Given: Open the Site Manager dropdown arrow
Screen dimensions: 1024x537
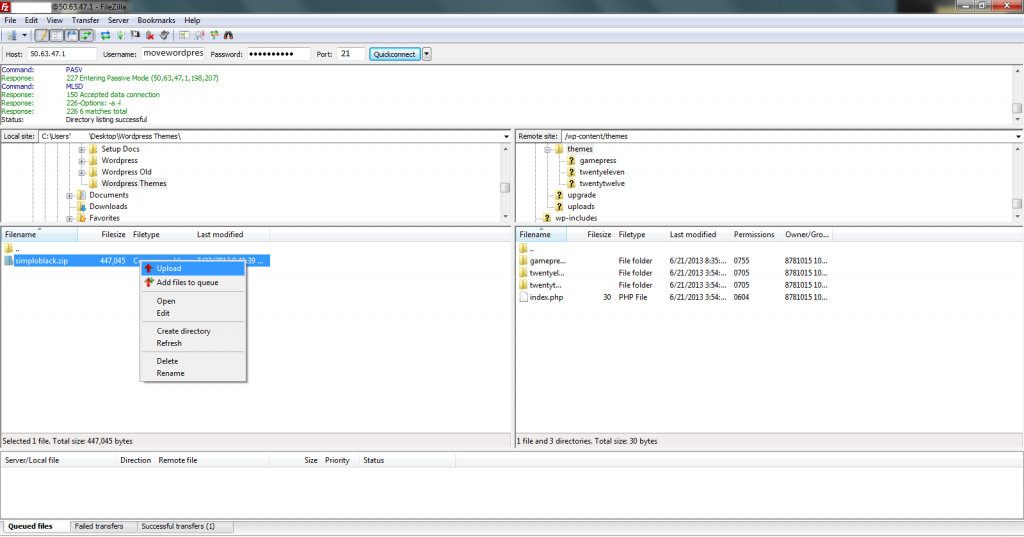Looking at the screenshot, I should pyautogui.click(x=25, y=35).
